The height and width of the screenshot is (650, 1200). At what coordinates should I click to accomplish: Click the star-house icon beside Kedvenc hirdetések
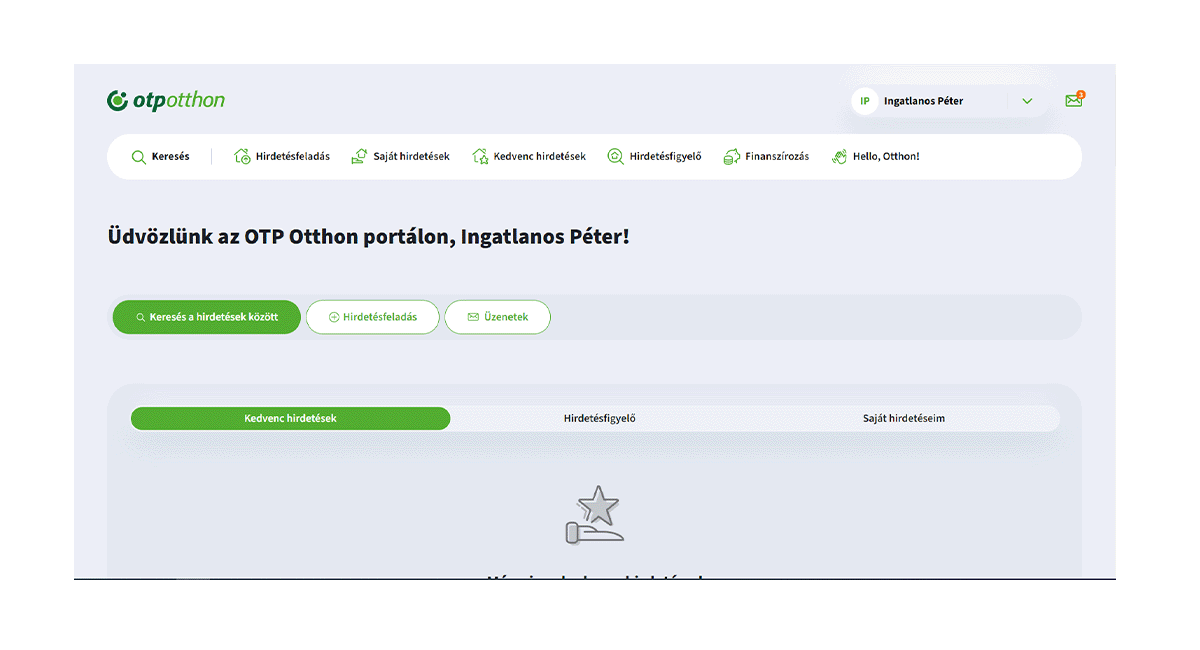(x=480, y=157)
